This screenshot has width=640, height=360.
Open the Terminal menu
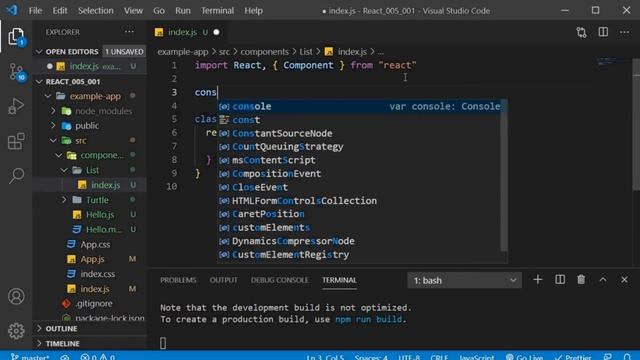tap(217, 11)
